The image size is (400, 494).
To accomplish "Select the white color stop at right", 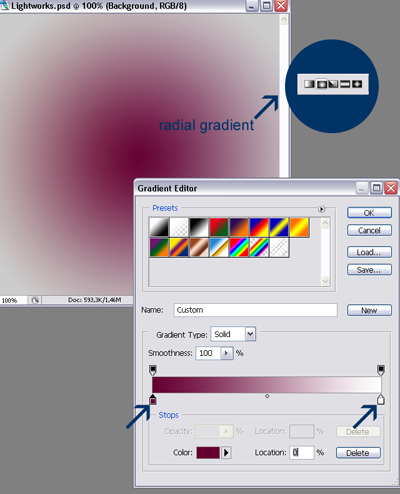I will click(x=381, y=400).
